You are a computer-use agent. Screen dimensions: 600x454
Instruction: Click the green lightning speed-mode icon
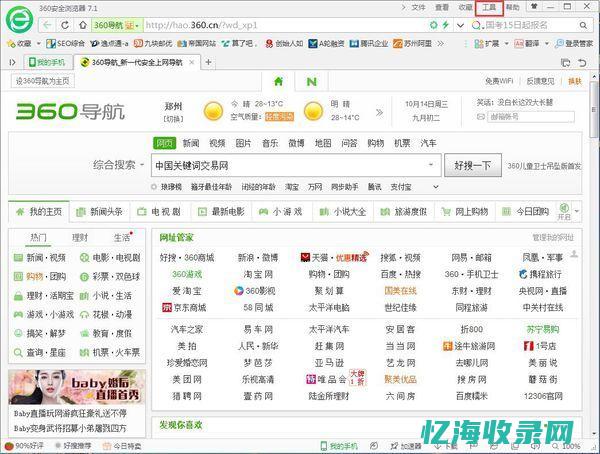pyautogui.click(x=445, y=25)
